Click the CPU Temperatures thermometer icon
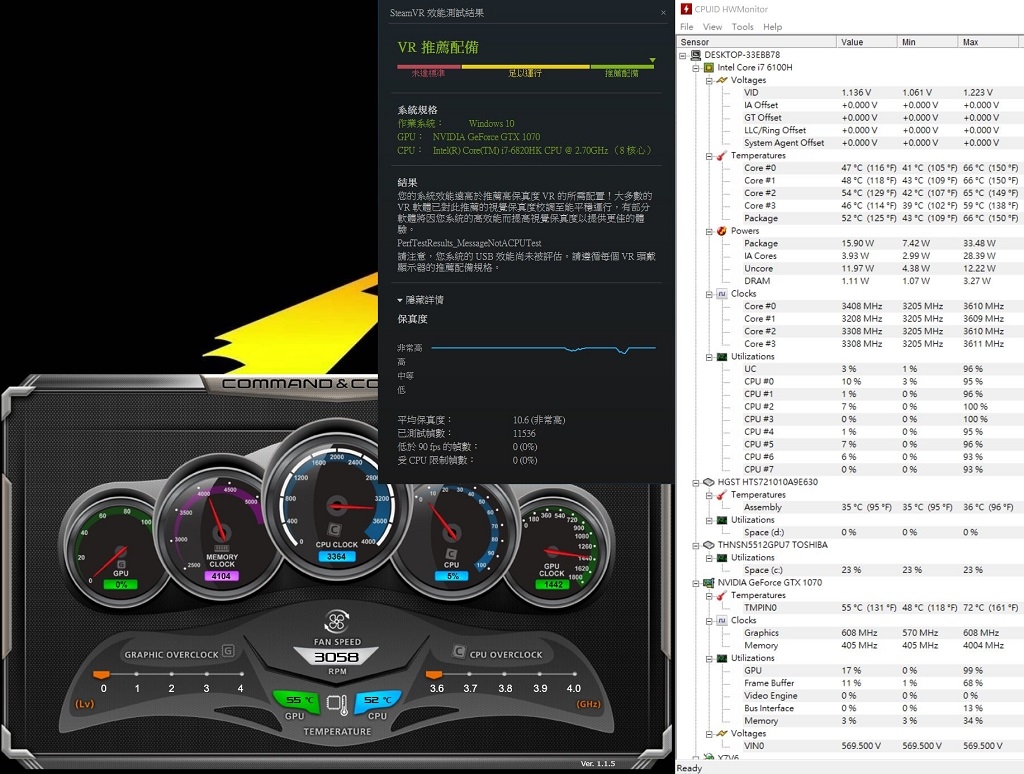The width and height of the screenshot is (1024, 774). [722, 155]
